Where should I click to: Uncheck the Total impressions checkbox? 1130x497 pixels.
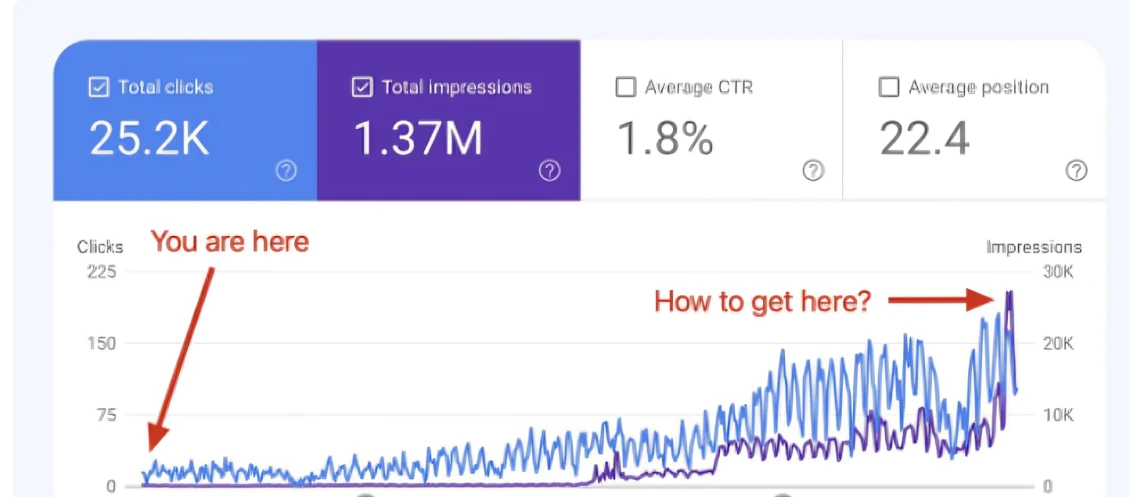coord(361,87)
